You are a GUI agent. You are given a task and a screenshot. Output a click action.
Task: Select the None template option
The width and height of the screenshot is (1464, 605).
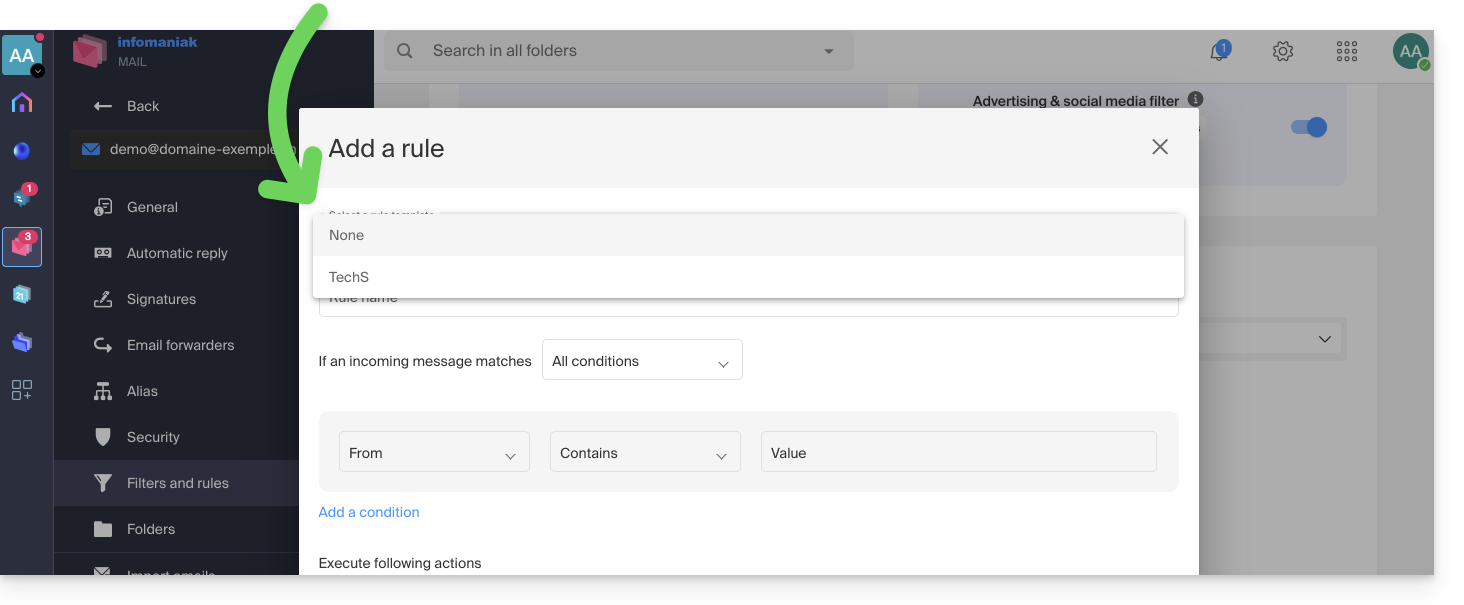pyautogui.click(x=748, y=235)
